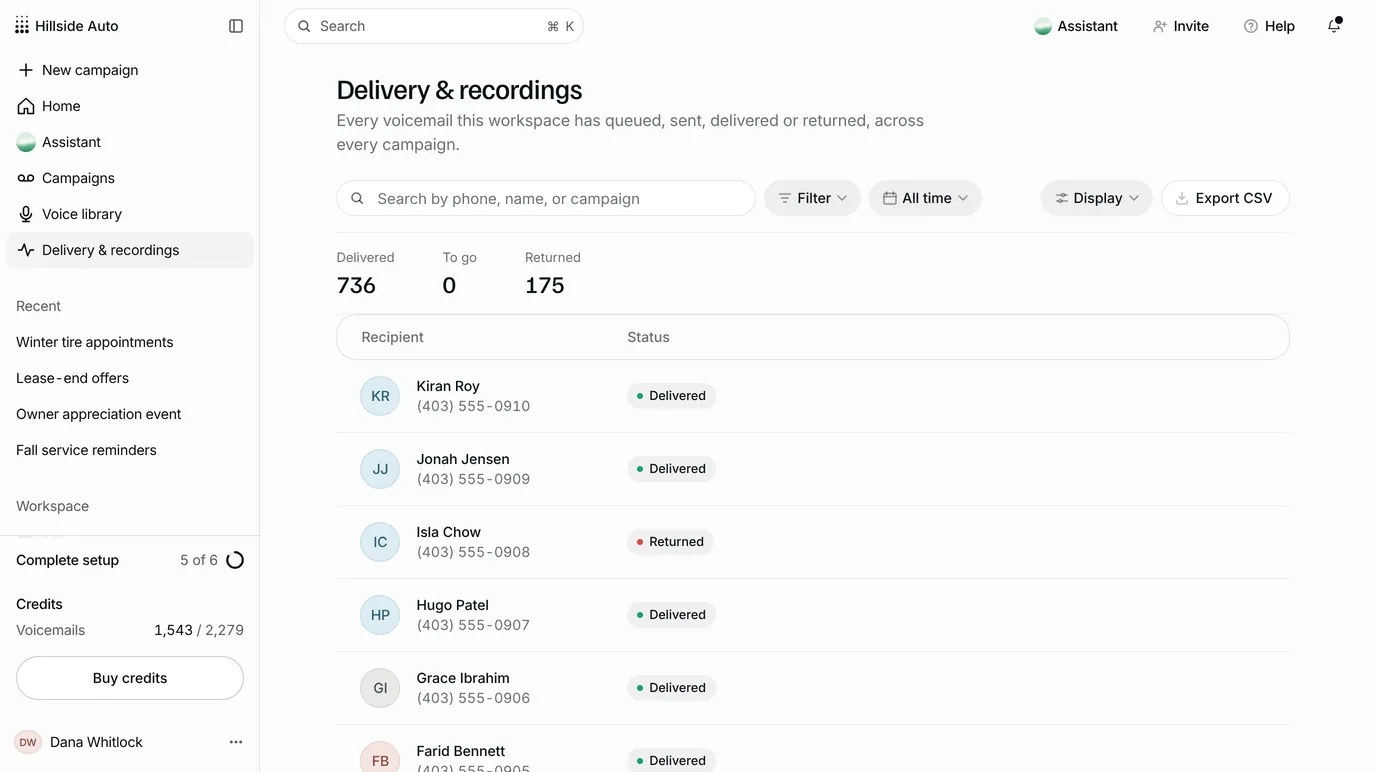Click phone number (403) 555-0907
1376x772 pixels.
474,625
